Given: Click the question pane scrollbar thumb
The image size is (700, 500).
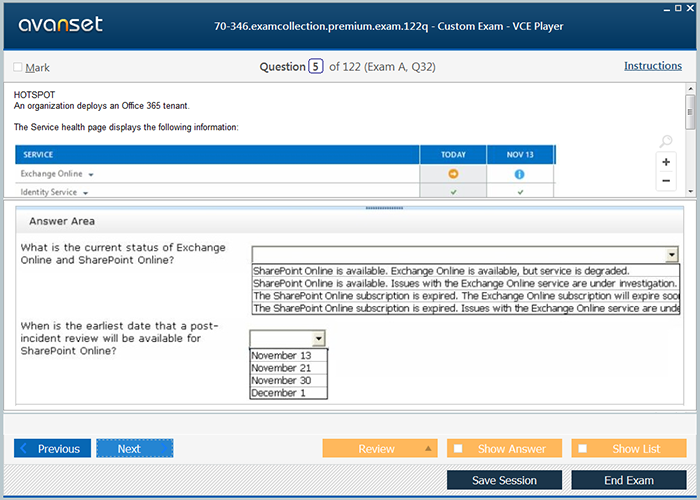Looking at the screenshot, I should pyautogui.click(x=690, y=112).
